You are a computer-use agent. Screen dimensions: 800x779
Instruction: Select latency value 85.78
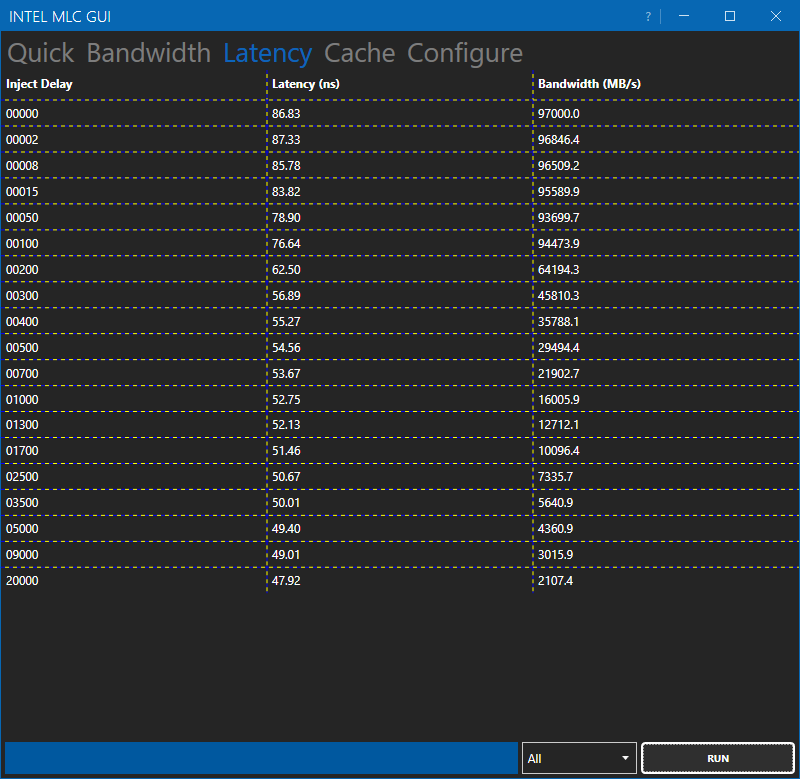pos(286,166)
